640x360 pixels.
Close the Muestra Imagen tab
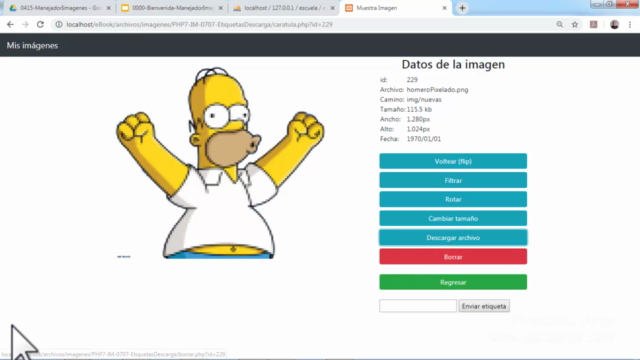pos(444,8)
